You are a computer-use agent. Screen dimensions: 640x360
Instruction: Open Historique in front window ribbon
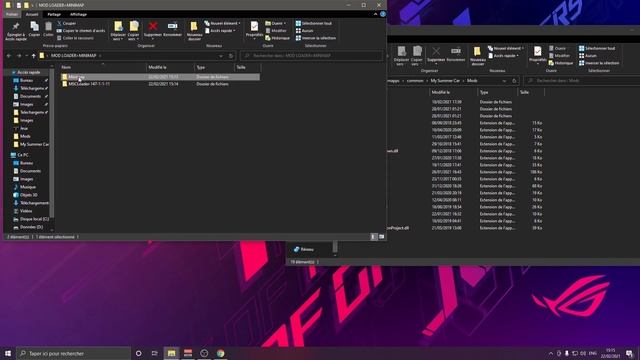[277, 38]
